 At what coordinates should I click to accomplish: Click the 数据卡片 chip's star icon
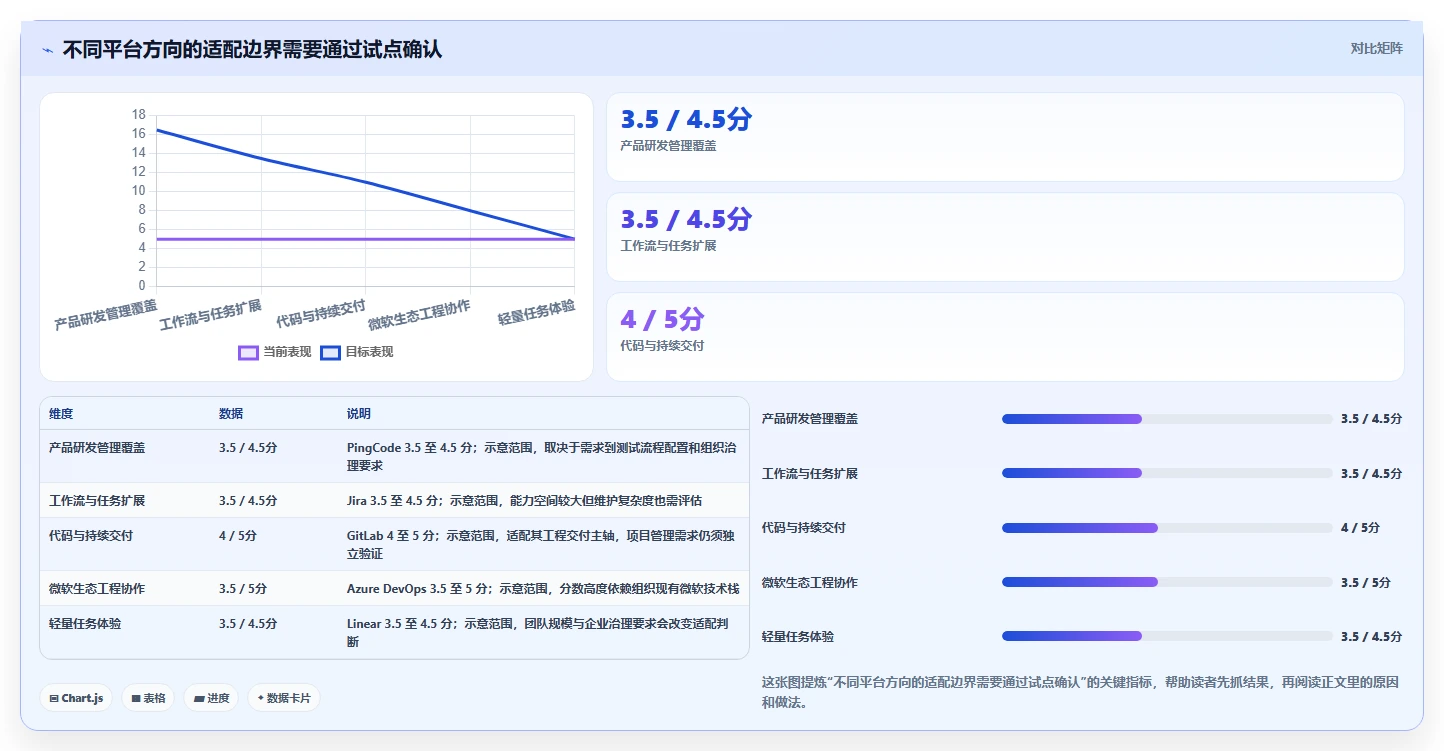click(x=261, y=698)
